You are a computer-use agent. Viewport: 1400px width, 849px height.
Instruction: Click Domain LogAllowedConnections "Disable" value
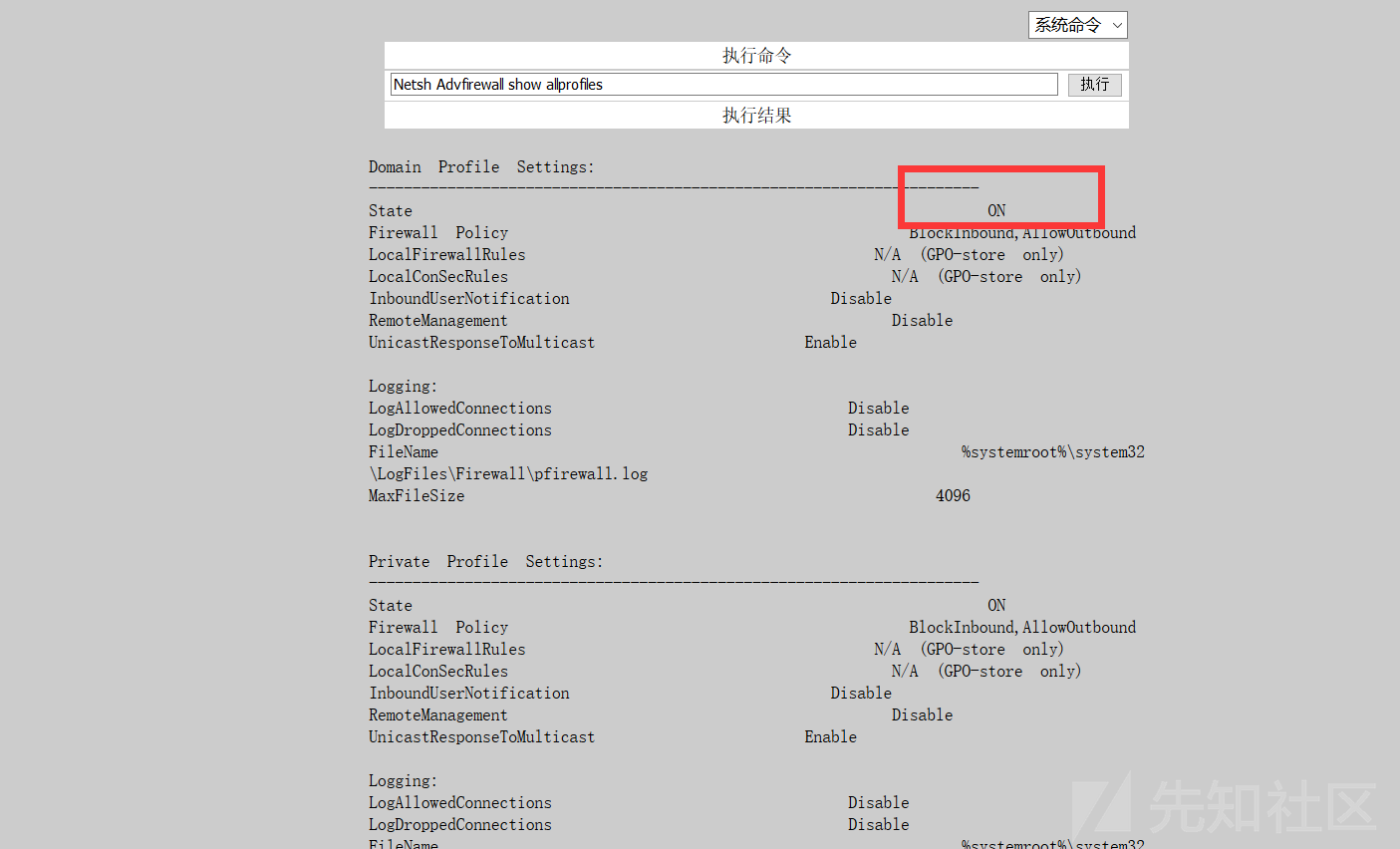(x=878, y=409)
